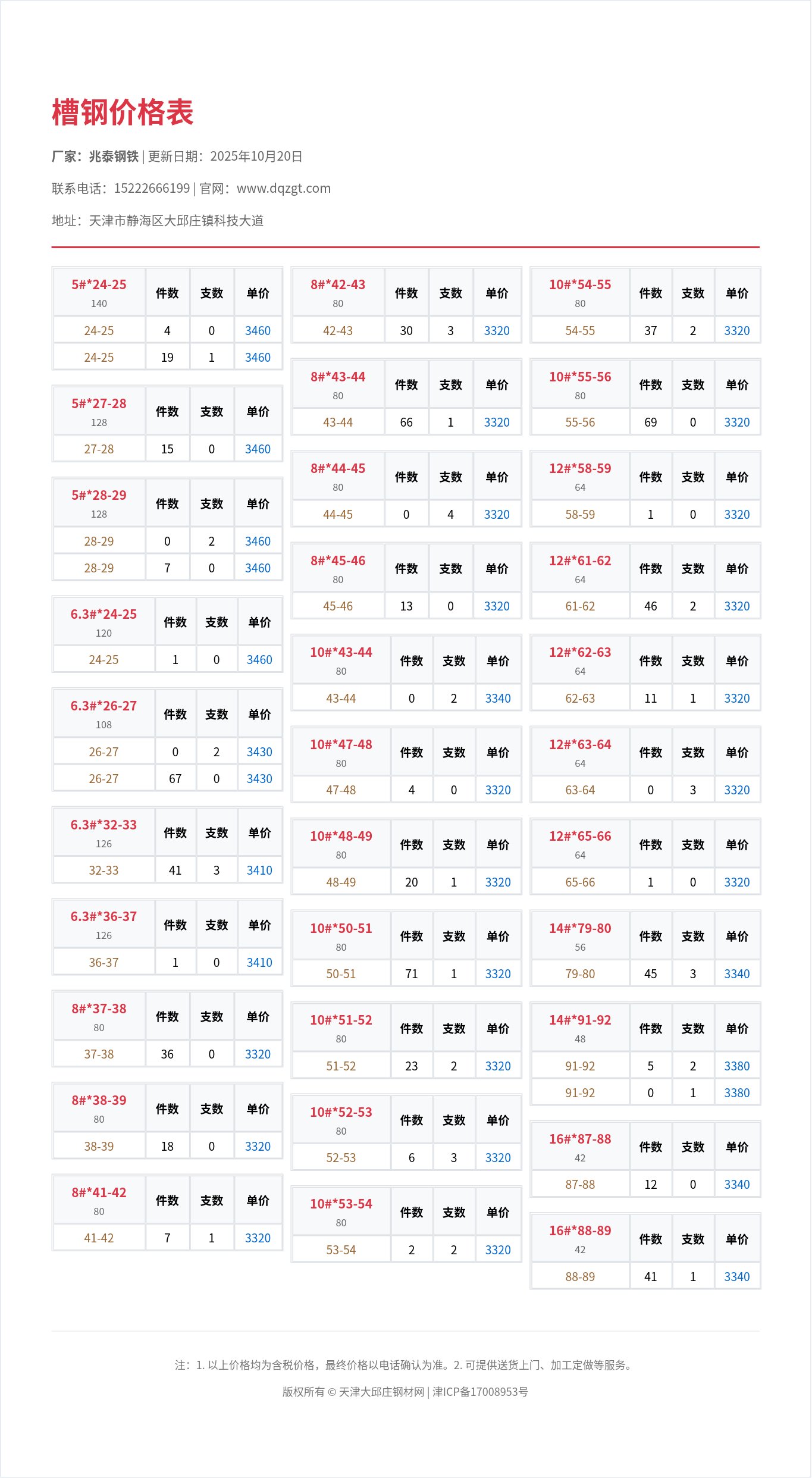The width and height of the screenshot is (812, 1478).
Task: Click the www.dqzgt.com website address
Action: coord(283,189)
